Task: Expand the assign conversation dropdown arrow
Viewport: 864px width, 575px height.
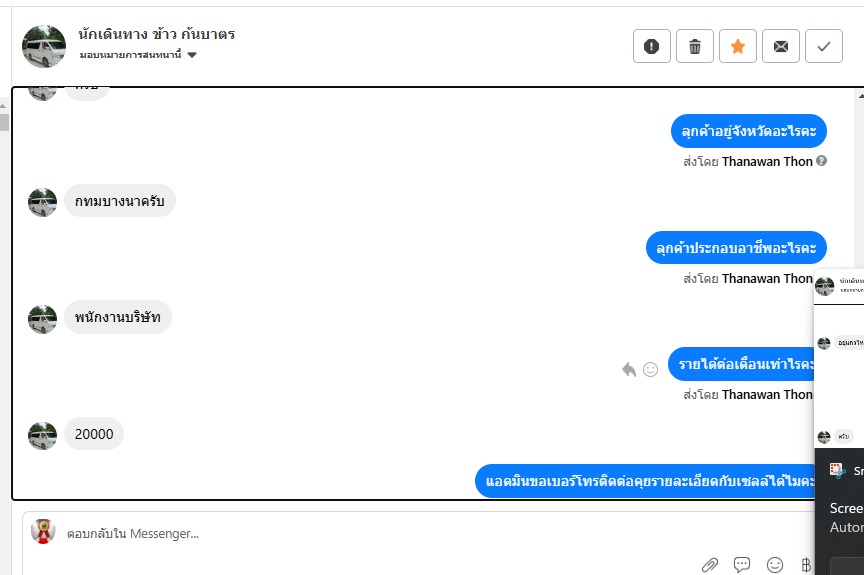Action: pos(192,55)
